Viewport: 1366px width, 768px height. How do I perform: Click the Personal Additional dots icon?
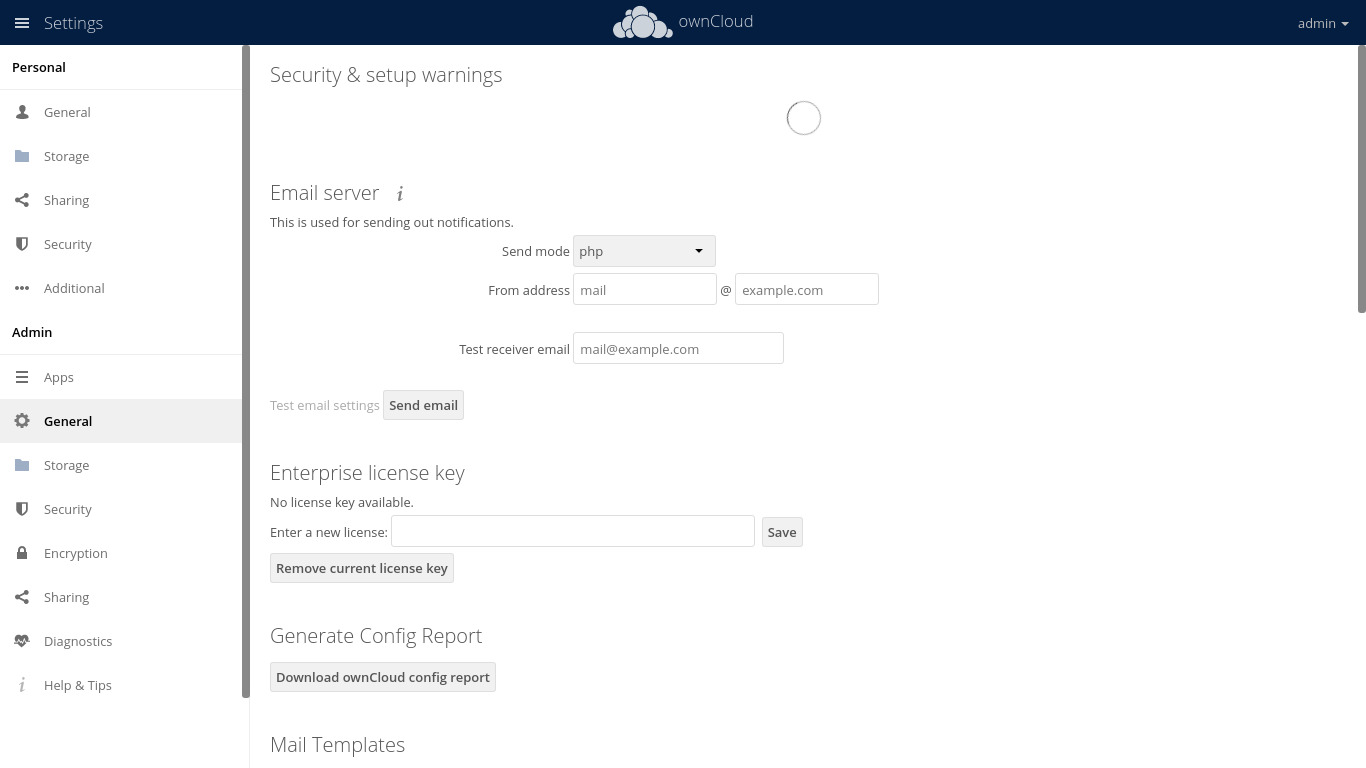(22, 288)
